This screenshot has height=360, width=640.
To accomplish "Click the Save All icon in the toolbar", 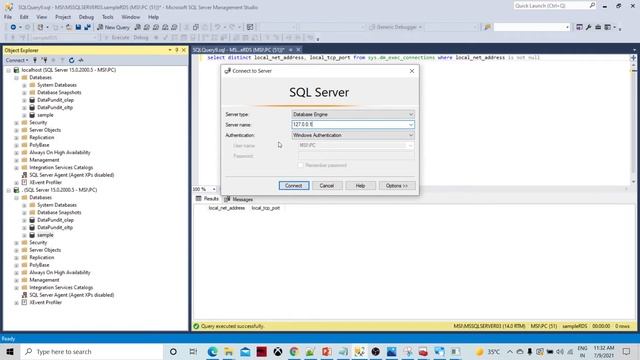I will click(x=87, y=27).
